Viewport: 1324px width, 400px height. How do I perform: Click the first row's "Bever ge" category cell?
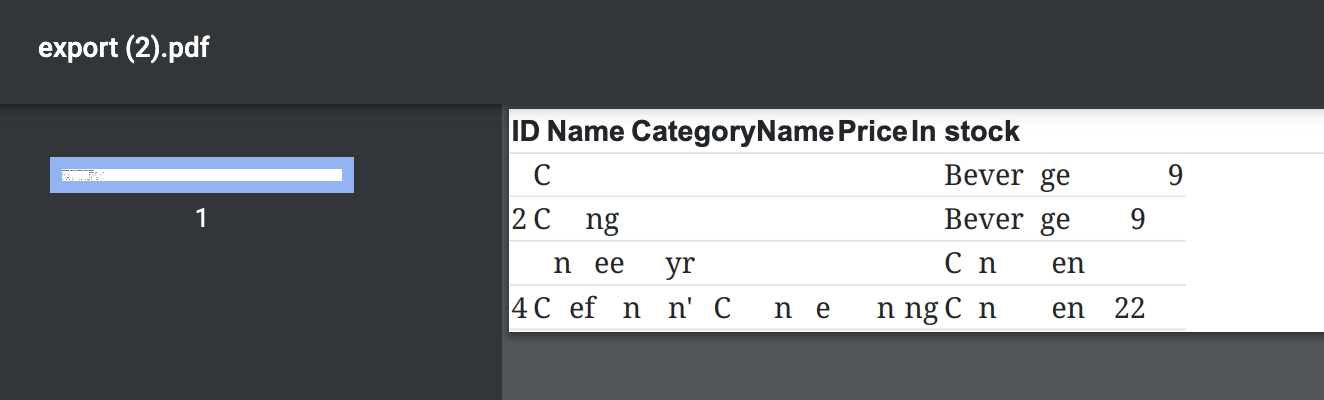tap(1007, 176)
